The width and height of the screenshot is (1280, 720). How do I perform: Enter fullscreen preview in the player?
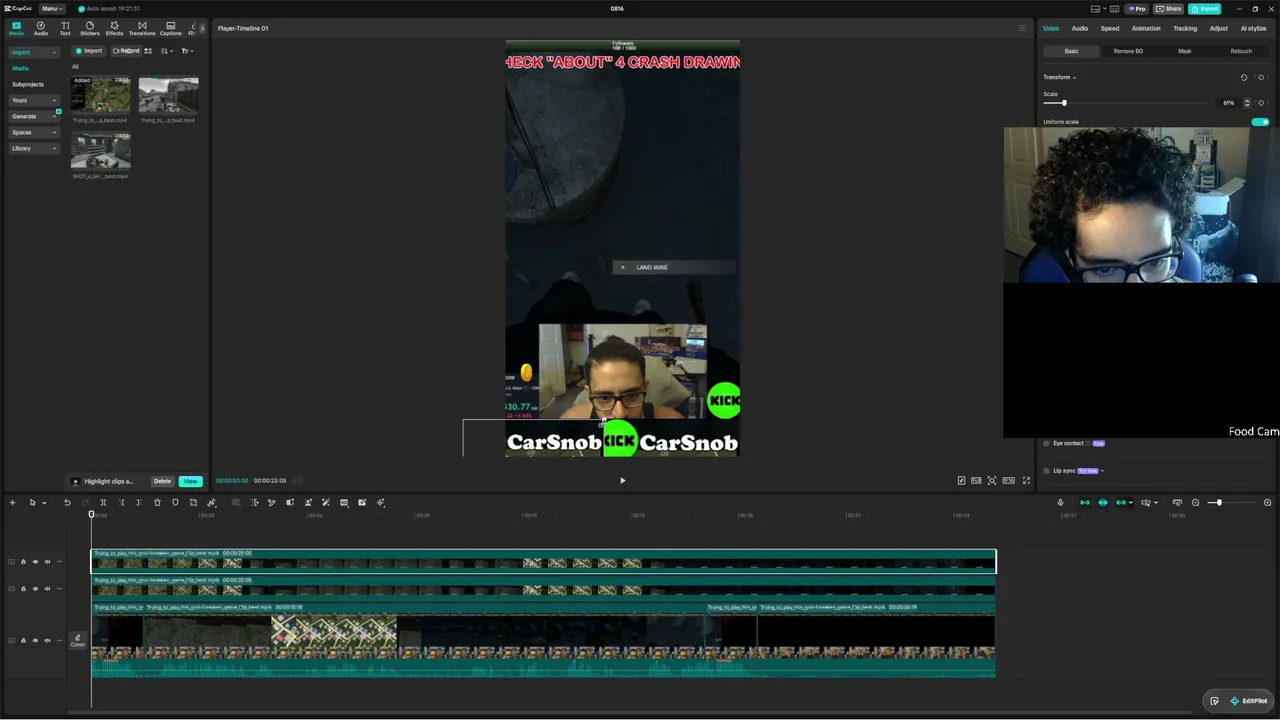tap(1026, 481)
